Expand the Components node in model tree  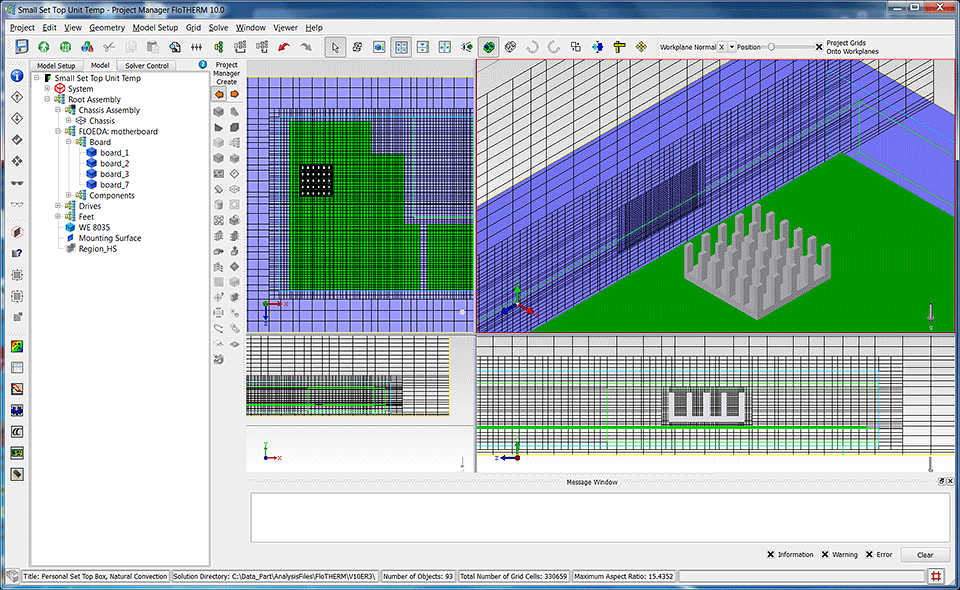(x=69, y=195)
